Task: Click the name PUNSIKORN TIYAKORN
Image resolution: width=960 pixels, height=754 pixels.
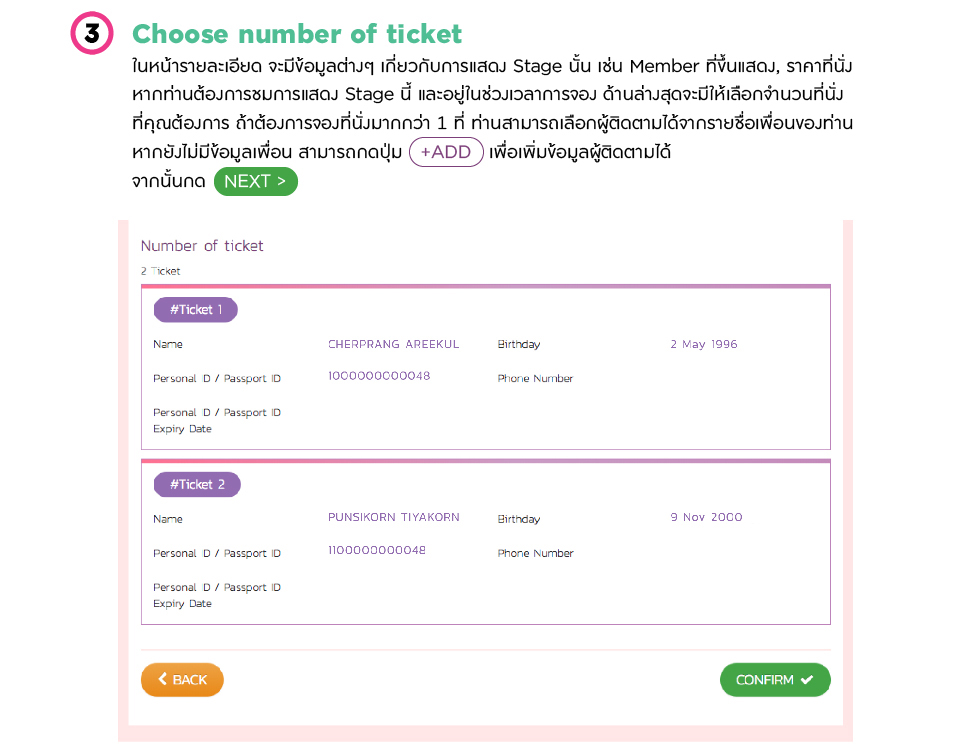Action: point(393,518)
